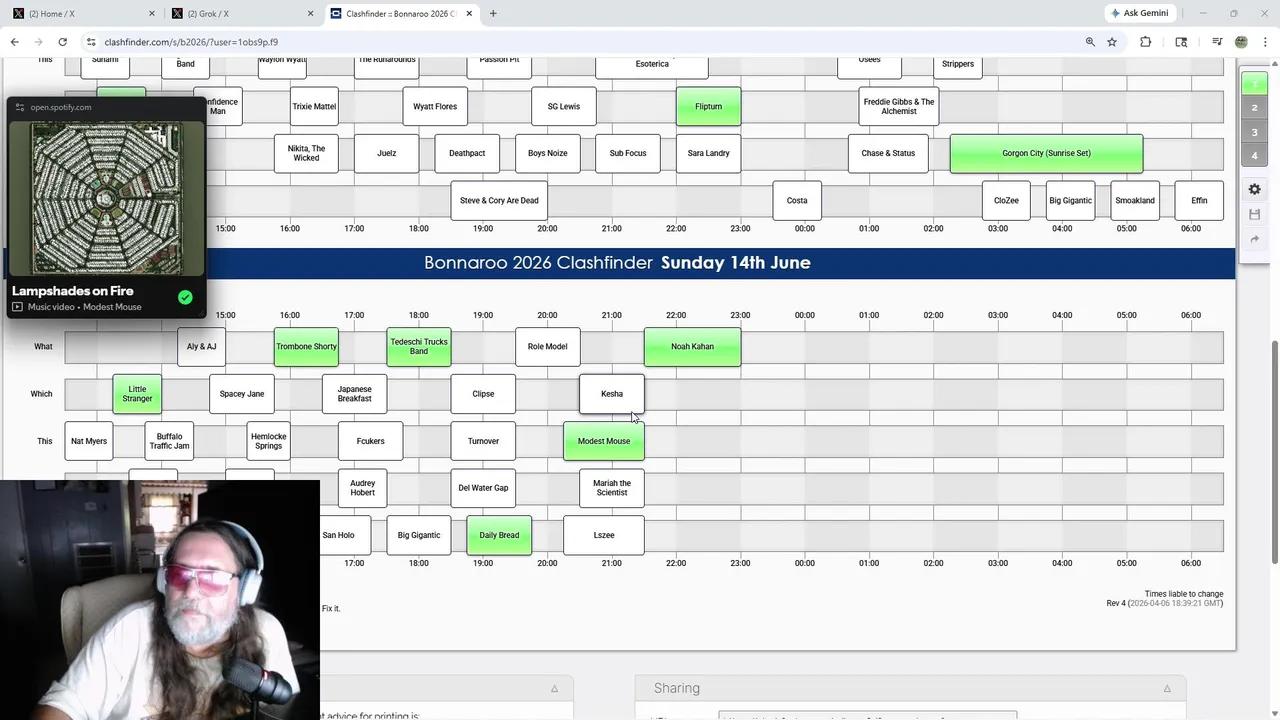This screenshot has width=1280, height=720.
Task: Click the Ask Gemini button
Action: point(1139,13)
